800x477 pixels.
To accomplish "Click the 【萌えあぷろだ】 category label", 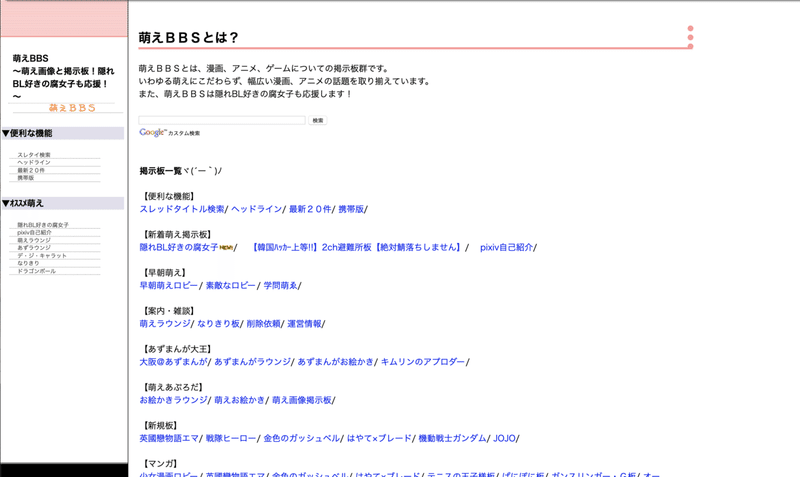I will pos(173,387).
